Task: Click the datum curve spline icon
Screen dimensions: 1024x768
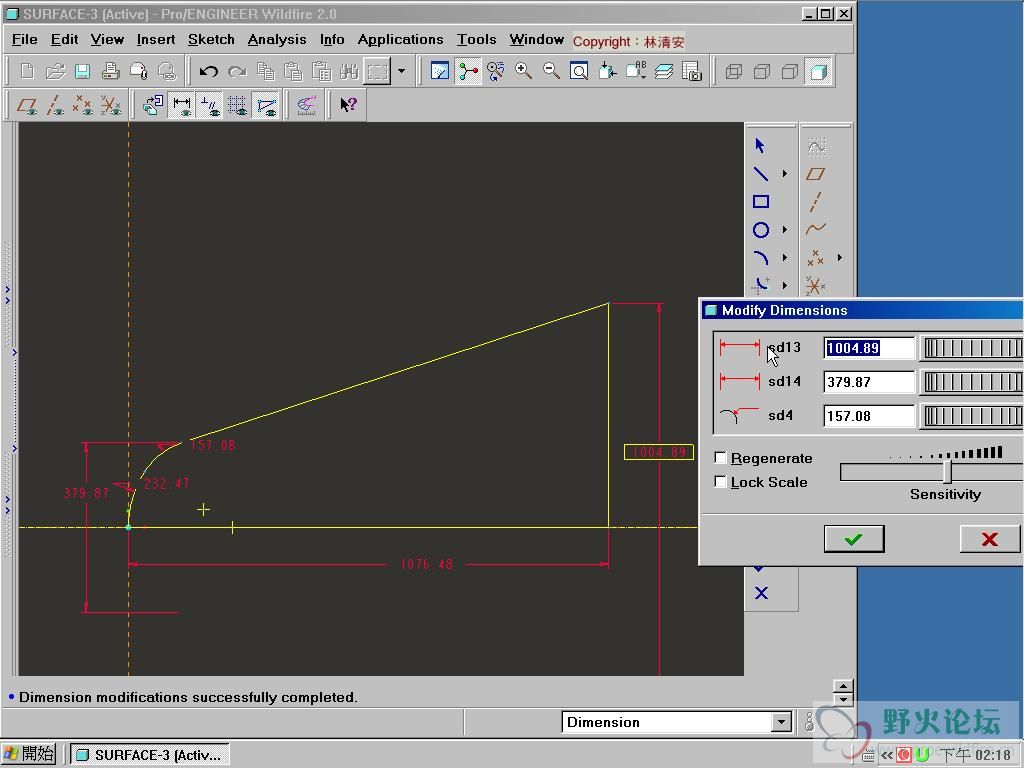Action: coord(815,229)
